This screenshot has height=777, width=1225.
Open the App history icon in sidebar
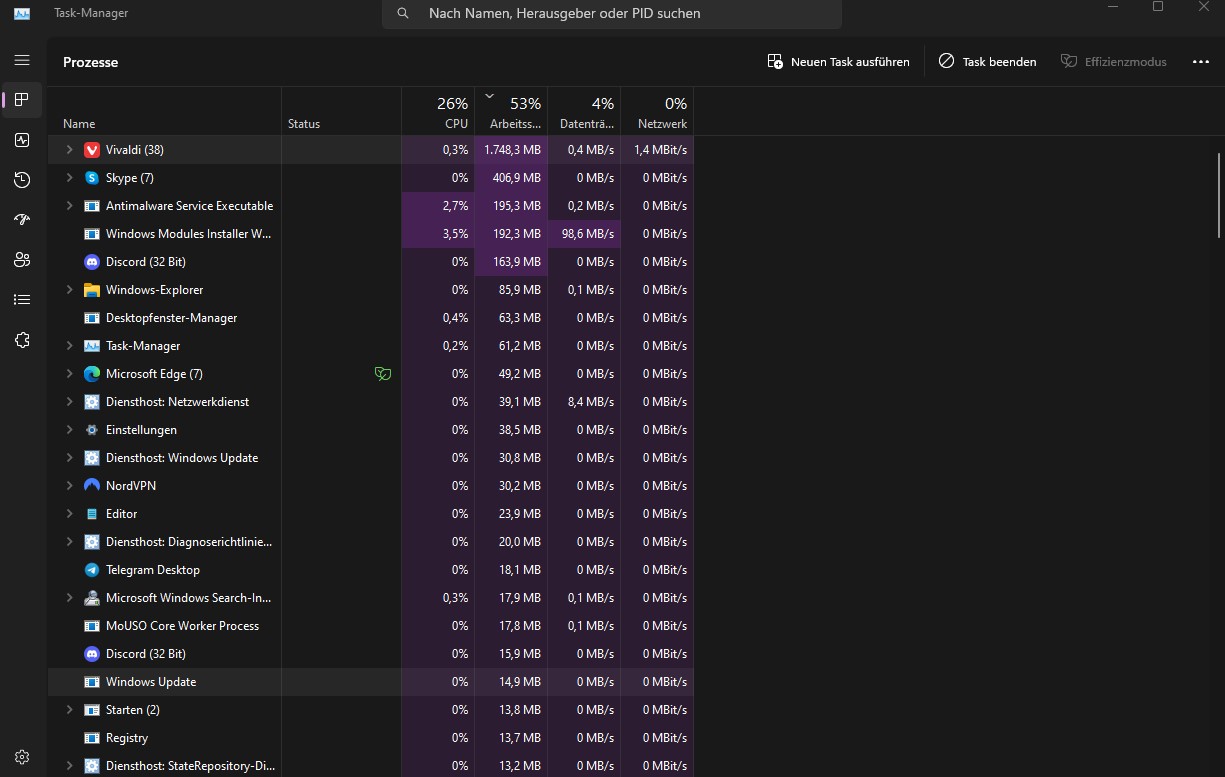click(22, 180)
